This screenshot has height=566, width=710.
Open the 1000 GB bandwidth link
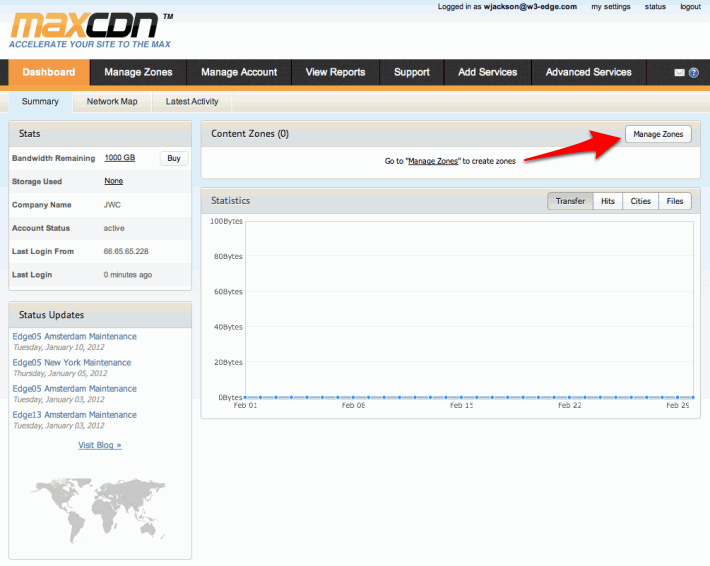point(120,158)
